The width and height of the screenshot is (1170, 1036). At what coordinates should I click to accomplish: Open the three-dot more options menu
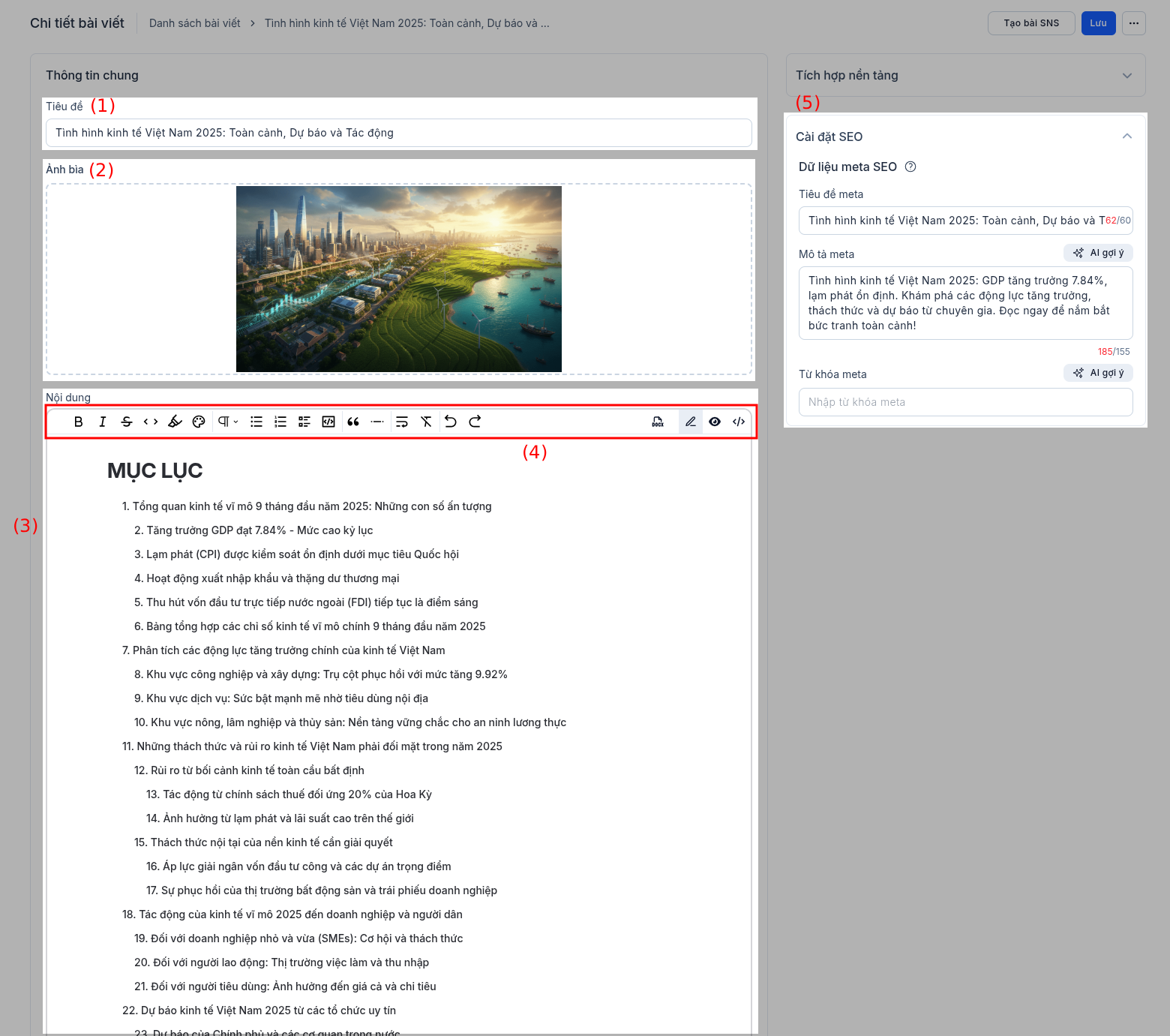1134,23
